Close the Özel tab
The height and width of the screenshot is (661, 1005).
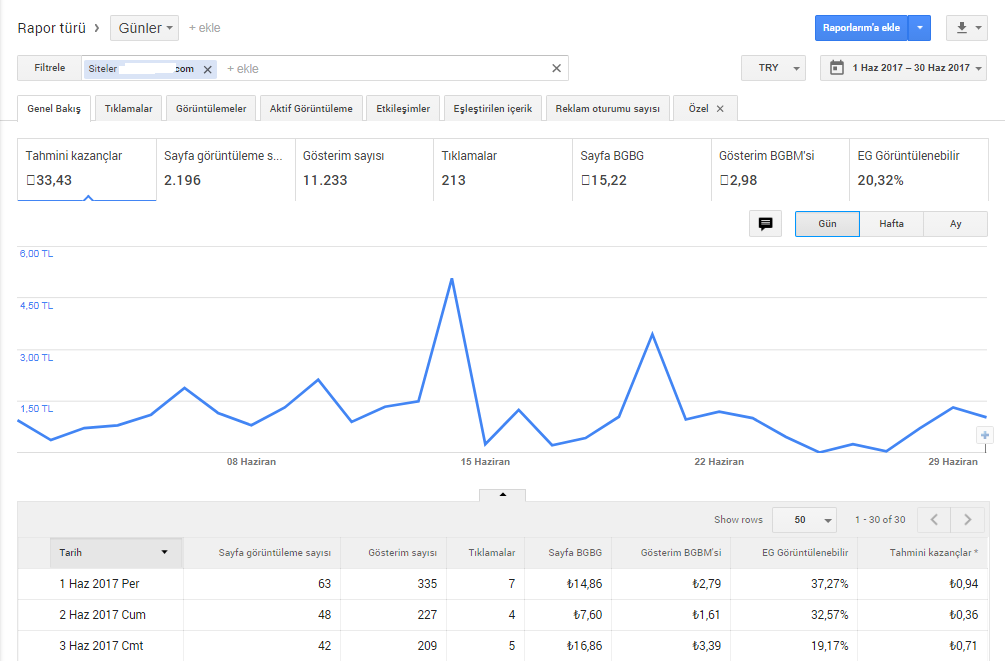click(x=720, y=109)
